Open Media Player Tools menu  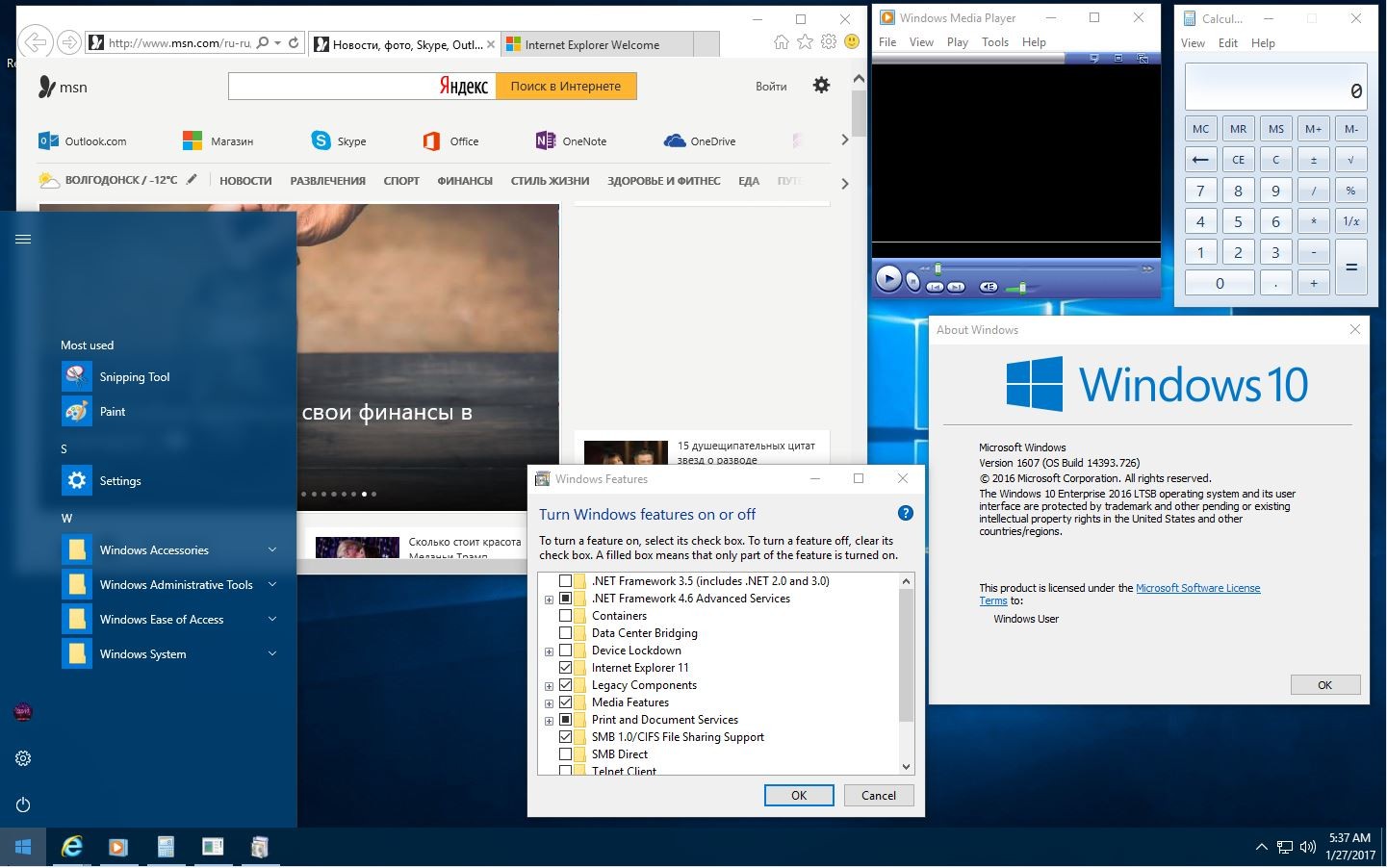point(995,42)
